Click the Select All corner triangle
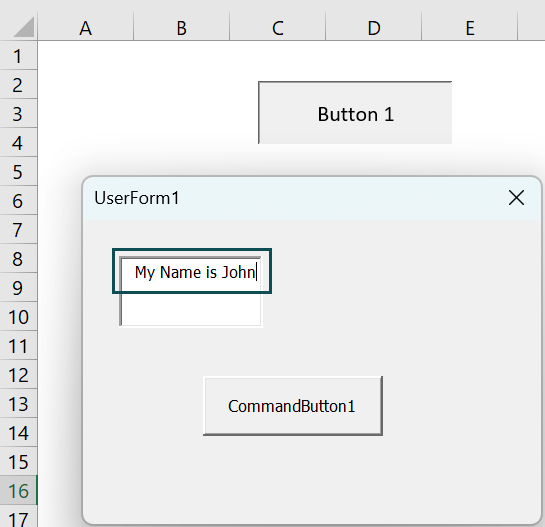This screenshot has height=527, width=545. (24, 27)
